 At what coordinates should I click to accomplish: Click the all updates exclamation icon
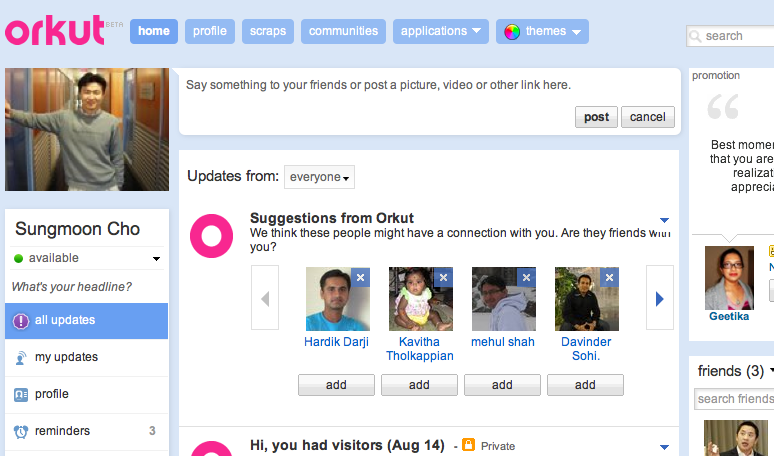21,321
